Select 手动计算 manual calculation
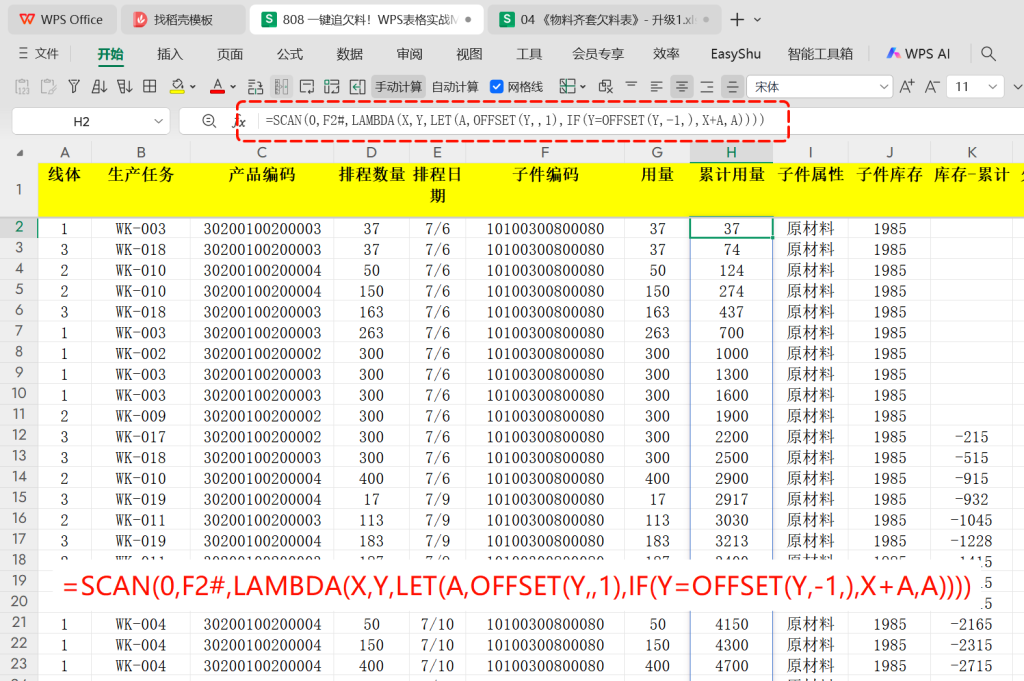This screenshot has width=1024, height=681. [398, 87]
